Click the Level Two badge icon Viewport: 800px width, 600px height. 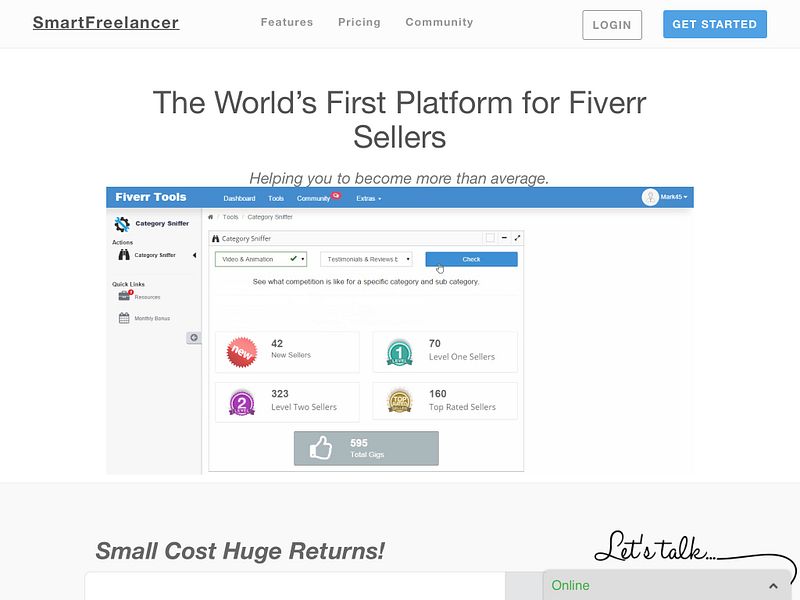pos(242,403)
